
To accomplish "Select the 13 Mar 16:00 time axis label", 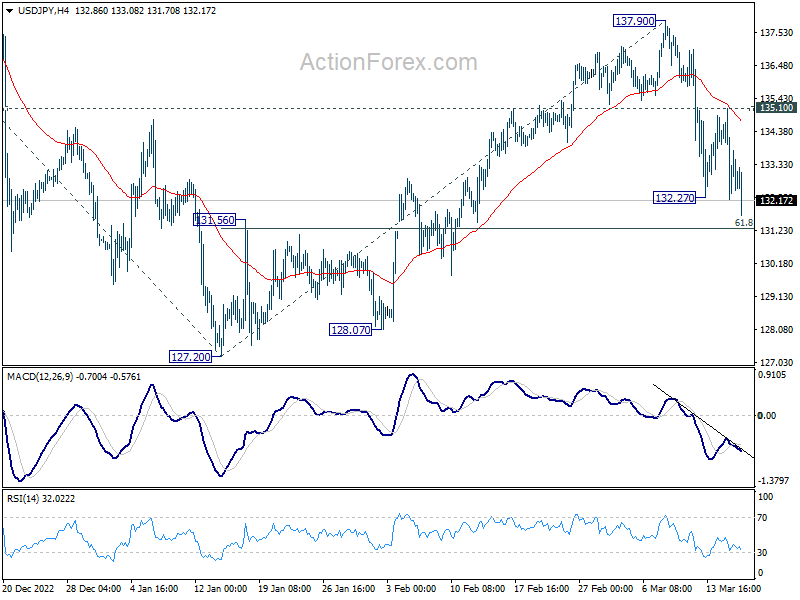I will tap(733, 589).
